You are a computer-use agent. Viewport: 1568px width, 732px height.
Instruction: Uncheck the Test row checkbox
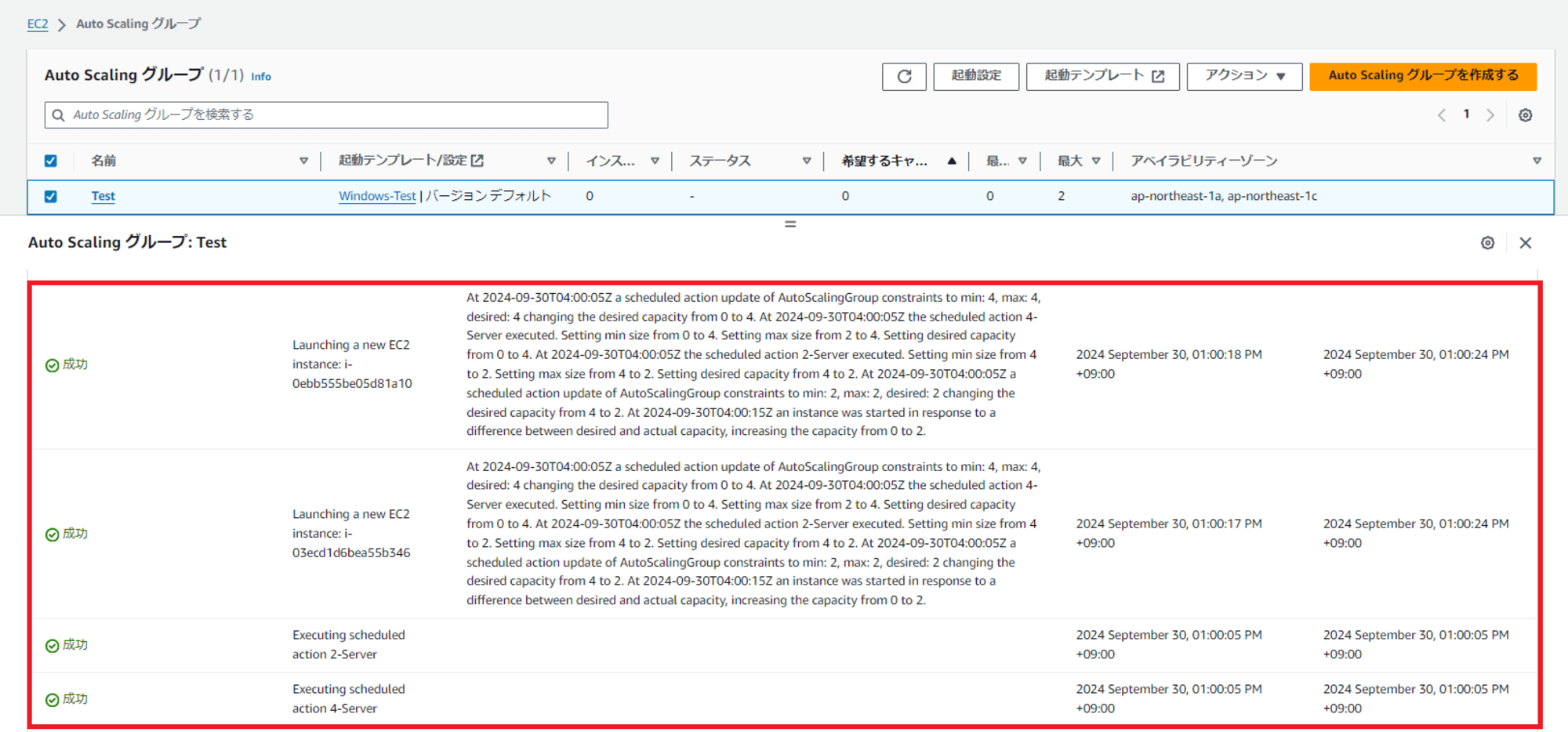(51, 197)
